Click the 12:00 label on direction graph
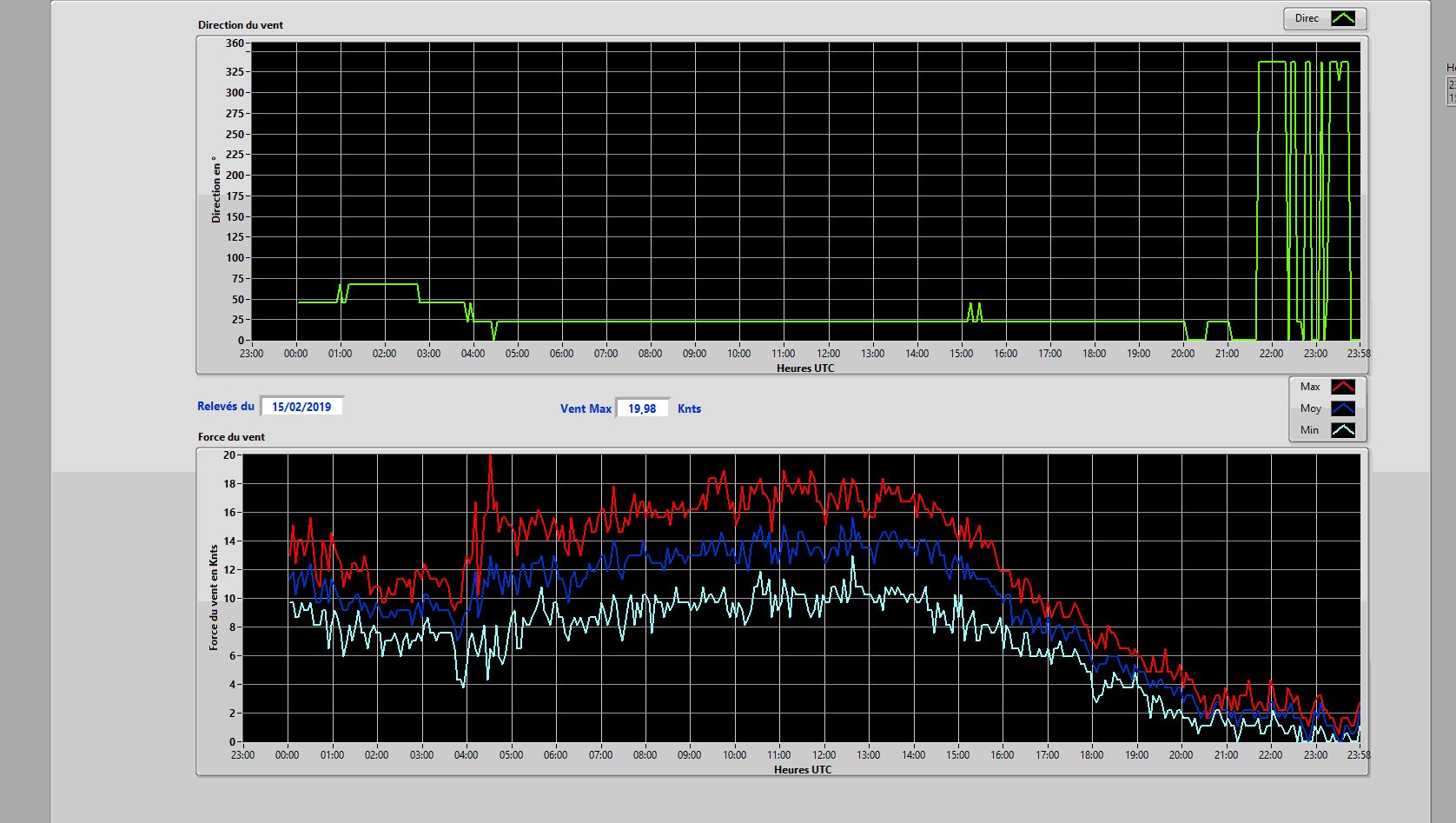Image resolution: width=1456 pixels, height=823 pixels. point(828,354)
